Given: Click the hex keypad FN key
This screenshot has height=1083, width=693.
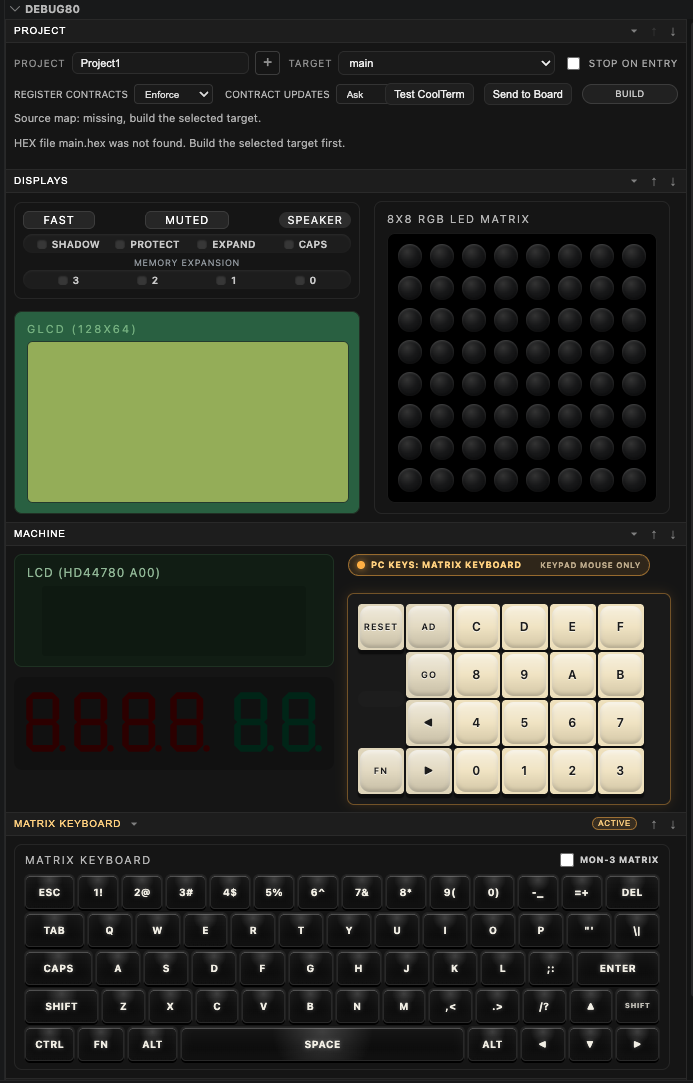Looking at the screenshot, I should point(381,771).
